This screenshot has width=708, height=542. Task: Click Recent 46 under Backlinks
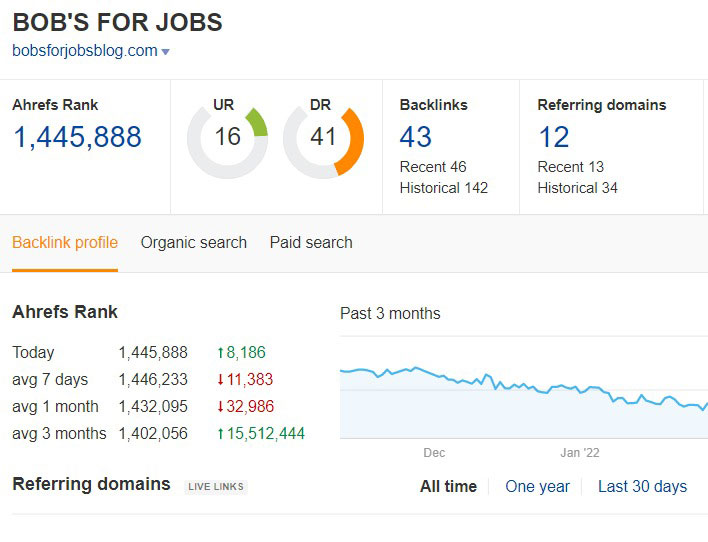point(433,167)
